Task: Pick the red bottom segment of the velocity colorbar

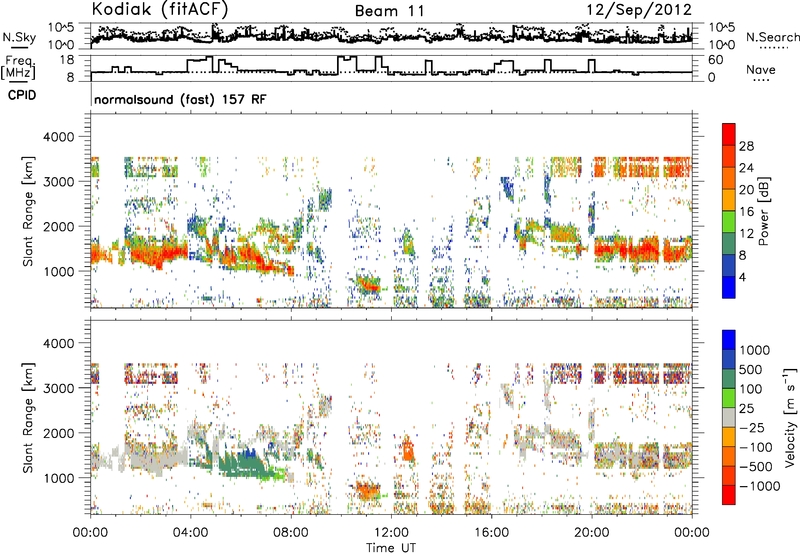Action: tap(729, 495)
